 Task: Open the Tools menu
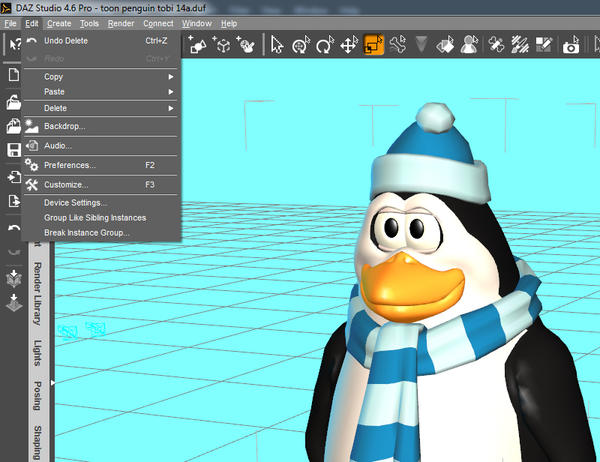90,24
